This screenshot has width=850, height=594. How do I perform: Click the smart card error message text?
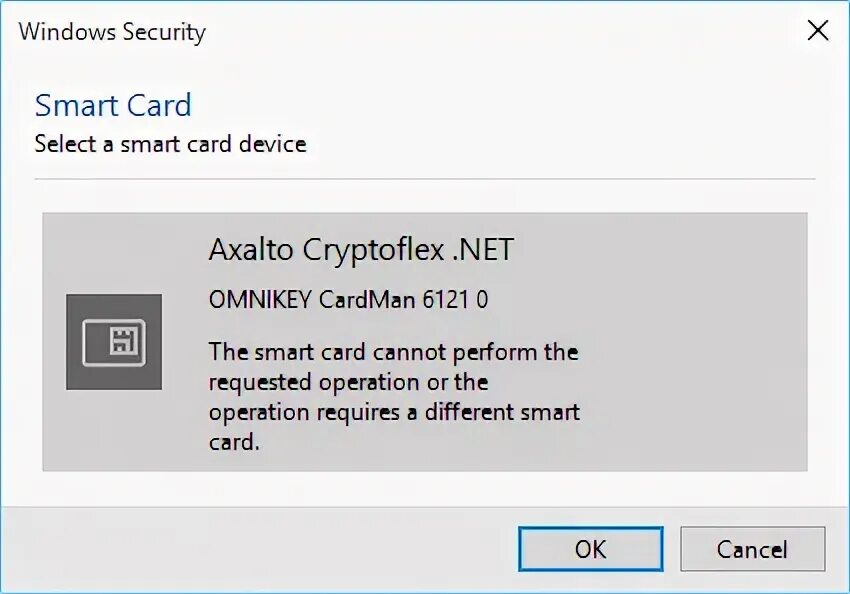[x=394, y=397]
